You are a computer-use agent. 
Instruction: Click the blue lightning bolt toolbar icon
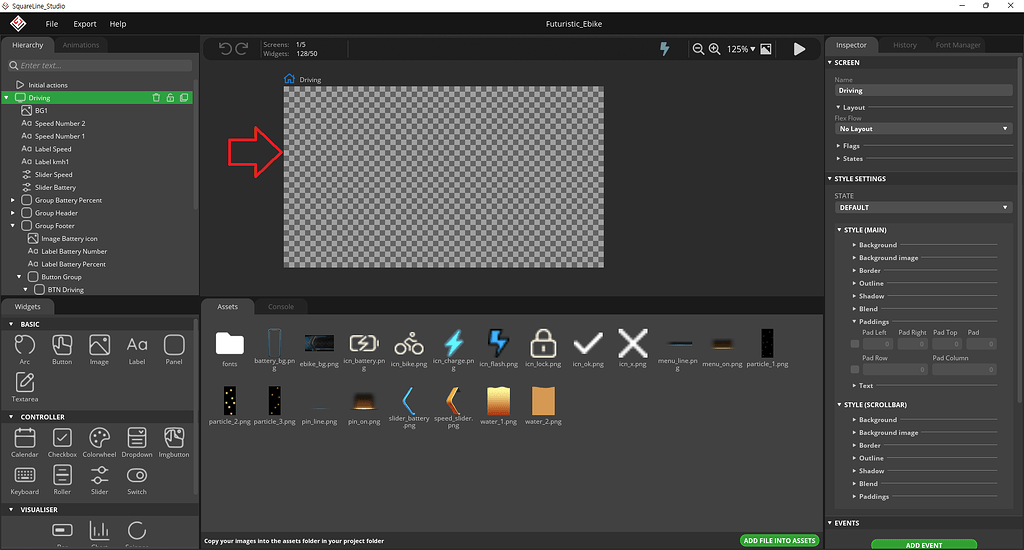[665, 49]
